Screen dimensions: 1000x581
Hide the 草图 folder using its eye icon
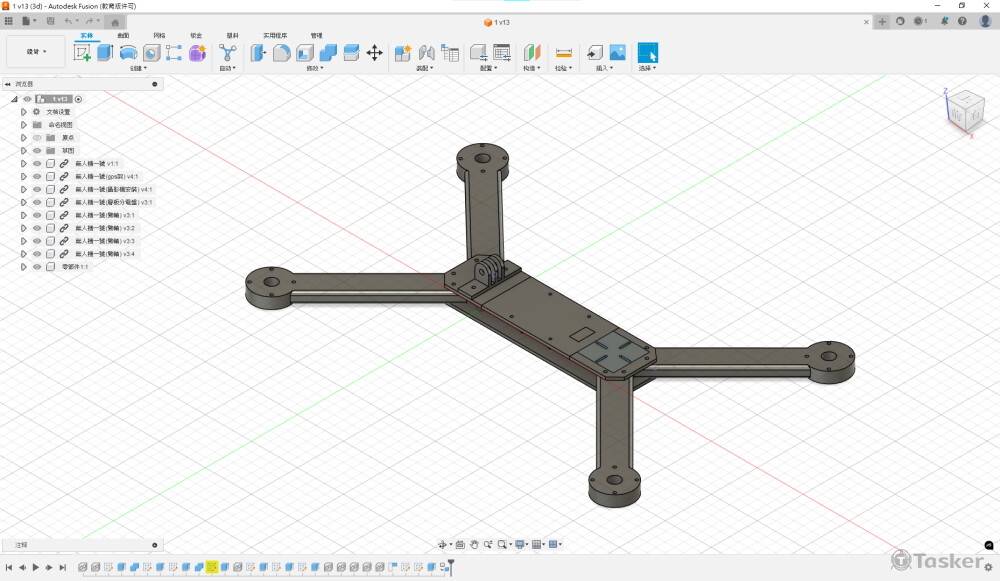(x=37, y=151)
